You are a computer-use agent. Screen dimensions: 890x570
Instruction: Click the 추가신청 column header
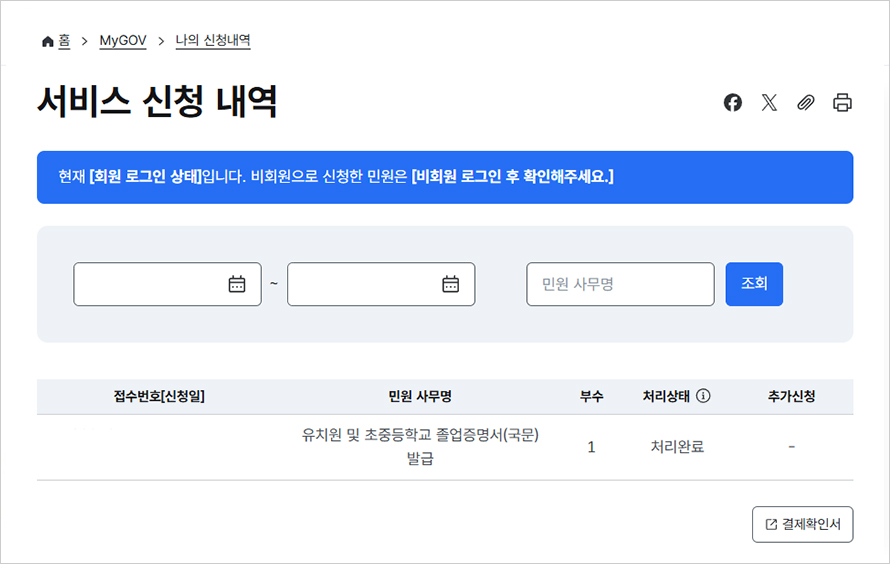tap(791, 396)
